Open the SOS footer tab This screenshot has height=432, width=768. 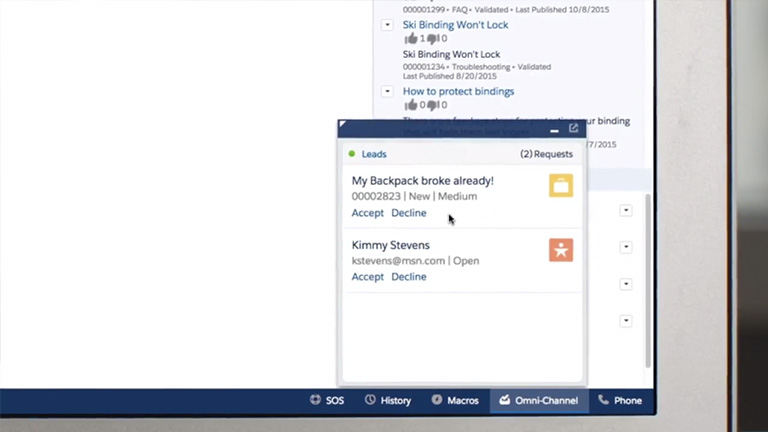(327, 401)
